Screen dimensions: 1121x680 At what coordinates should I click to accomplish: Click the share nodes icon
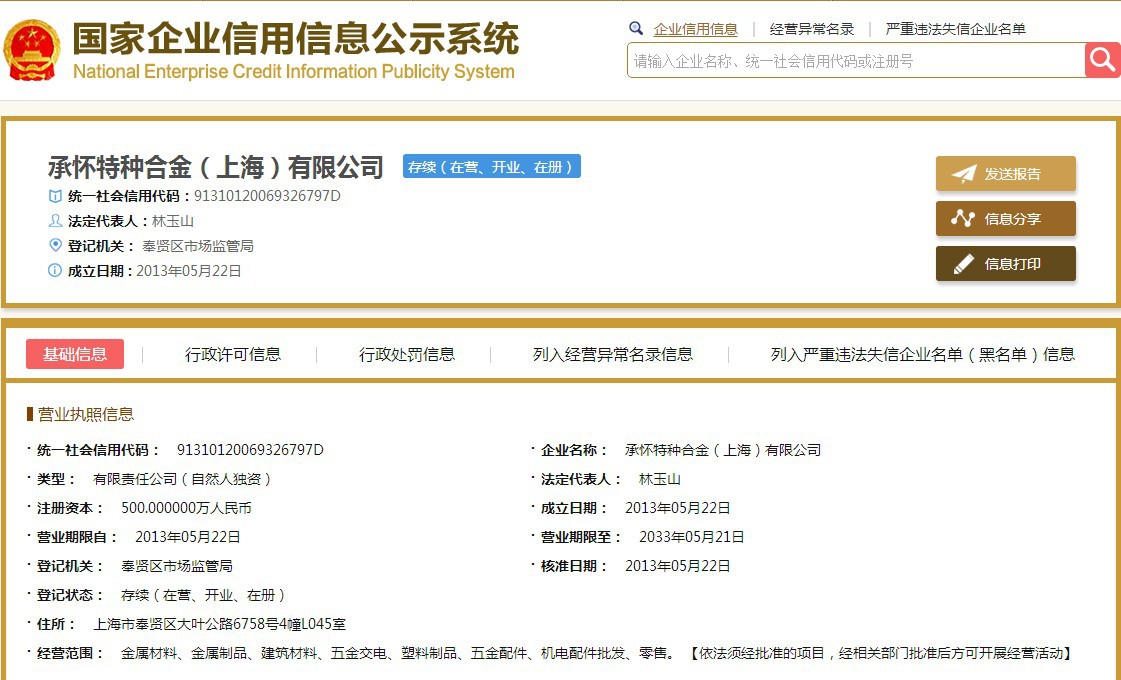tap(963, 219)
